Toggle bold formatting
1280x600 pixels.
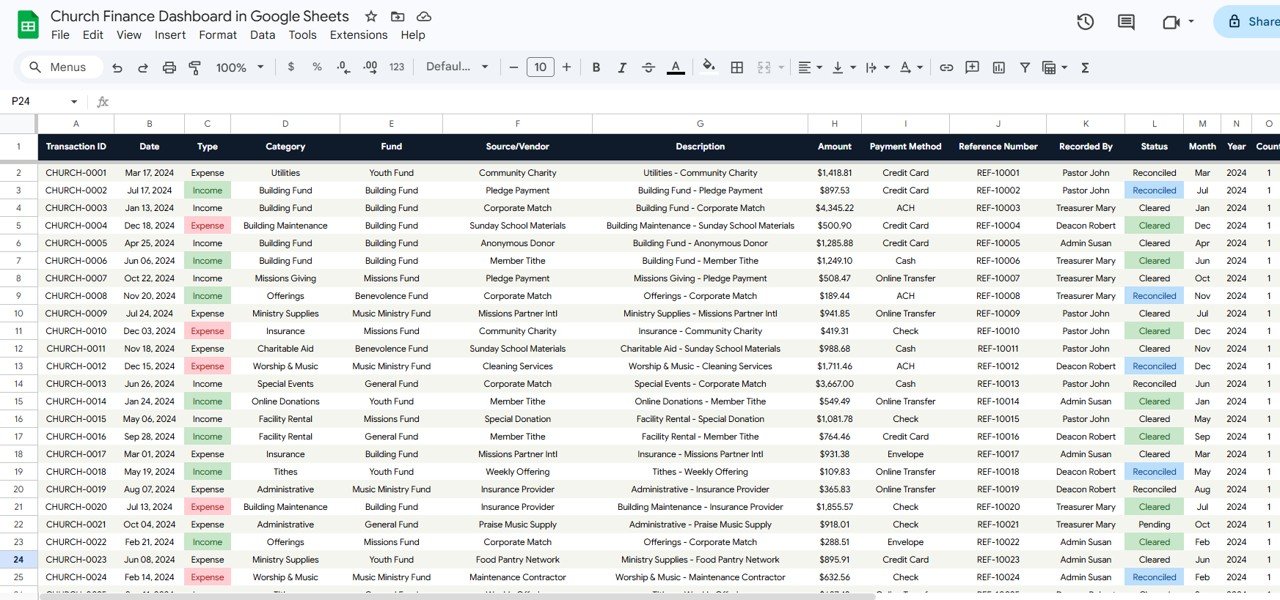point(596,67)
